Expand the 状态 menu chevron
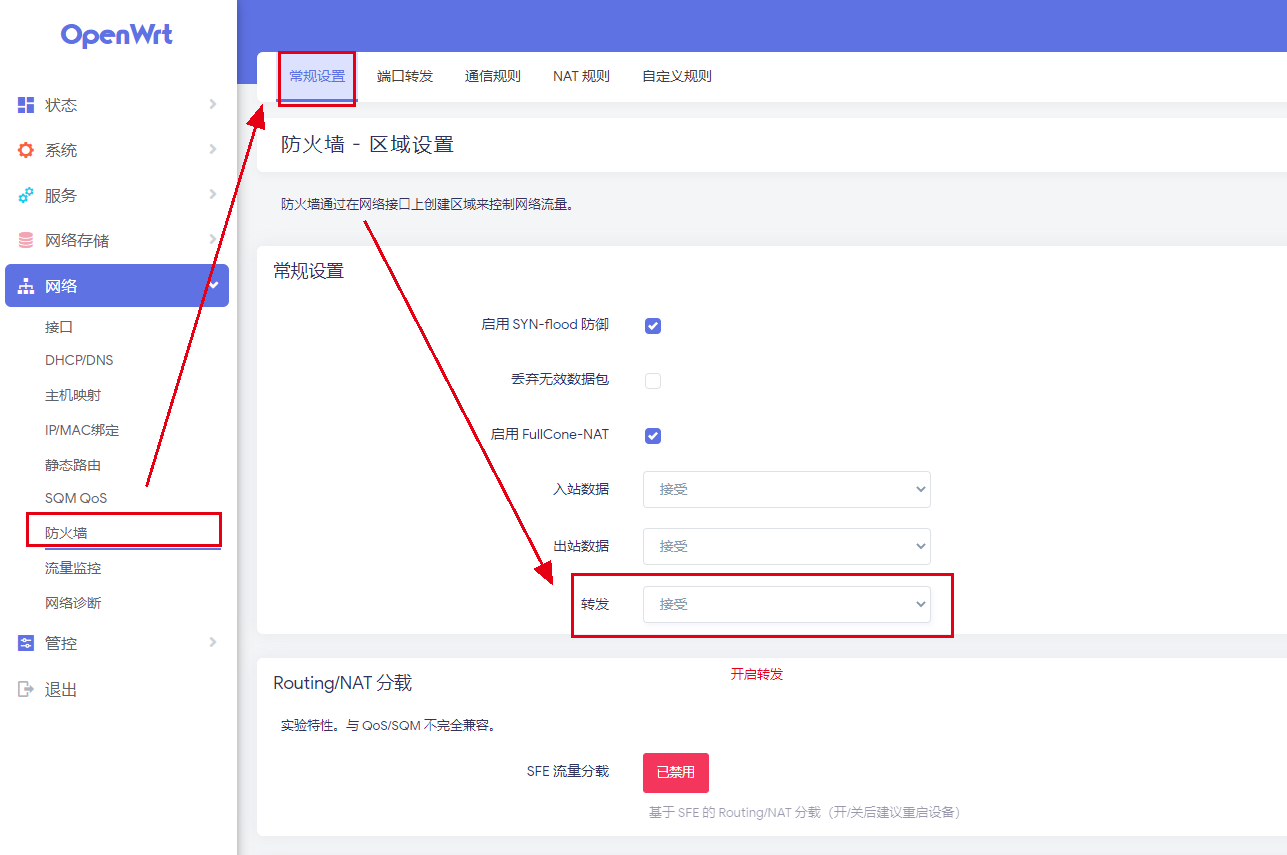 213,104
